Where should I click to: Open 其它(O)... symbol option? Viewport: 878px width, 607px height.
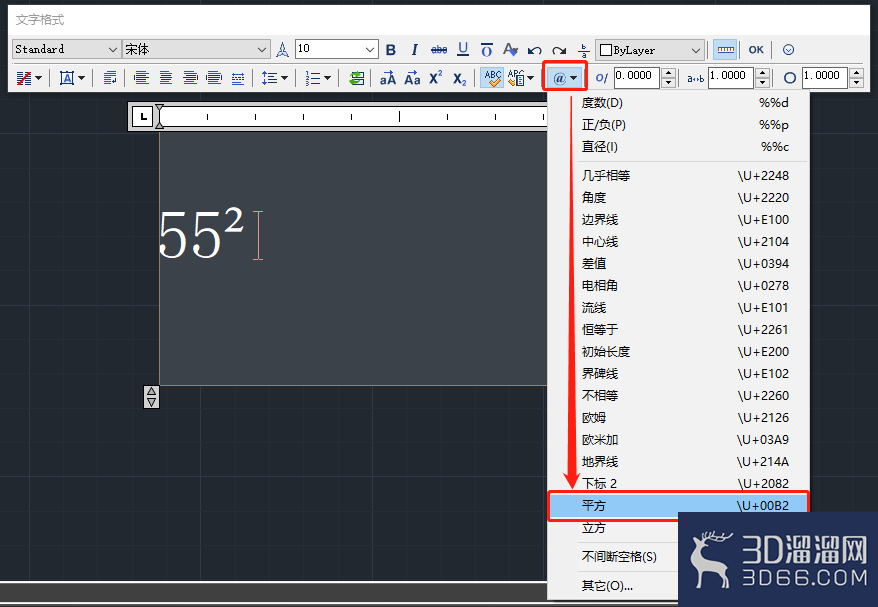click(x=614, y=586)
